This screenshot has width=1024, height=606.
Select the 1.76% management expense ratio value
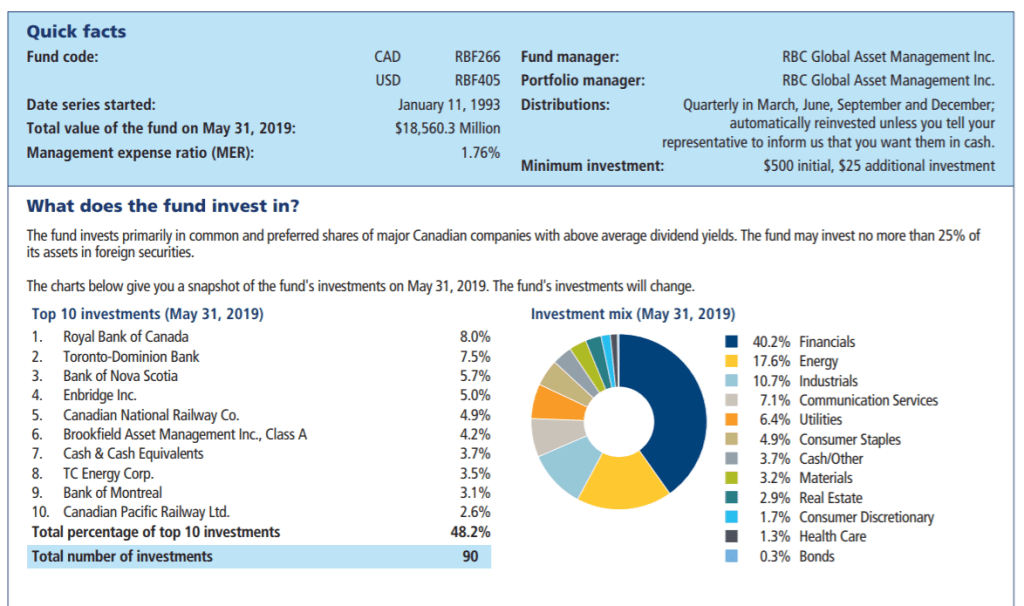[480, 153]
